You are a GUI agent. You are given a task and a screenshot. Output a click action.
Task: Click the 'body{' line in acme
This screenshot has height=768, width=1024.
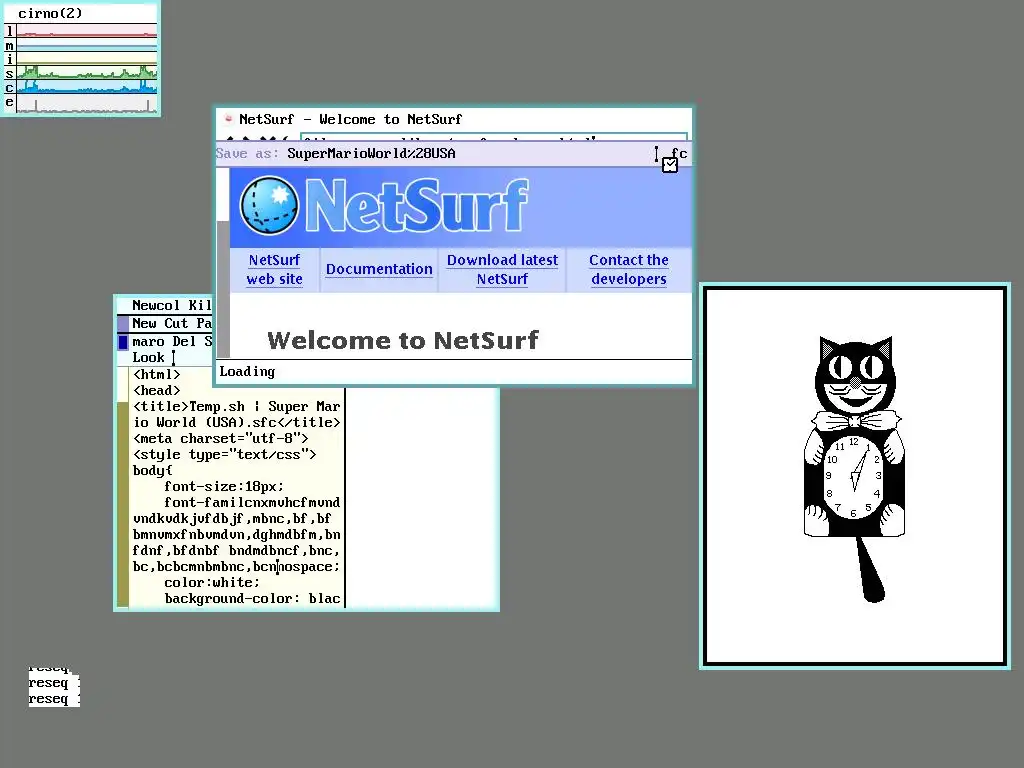[152, 470]
